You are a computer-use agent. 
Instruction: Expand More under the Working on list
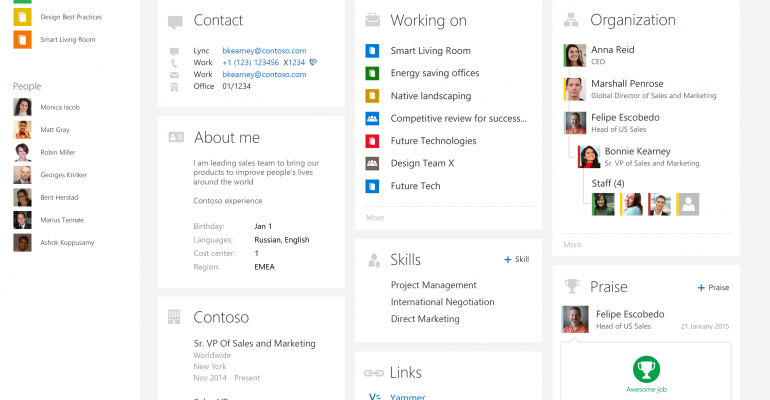point(375,217)
